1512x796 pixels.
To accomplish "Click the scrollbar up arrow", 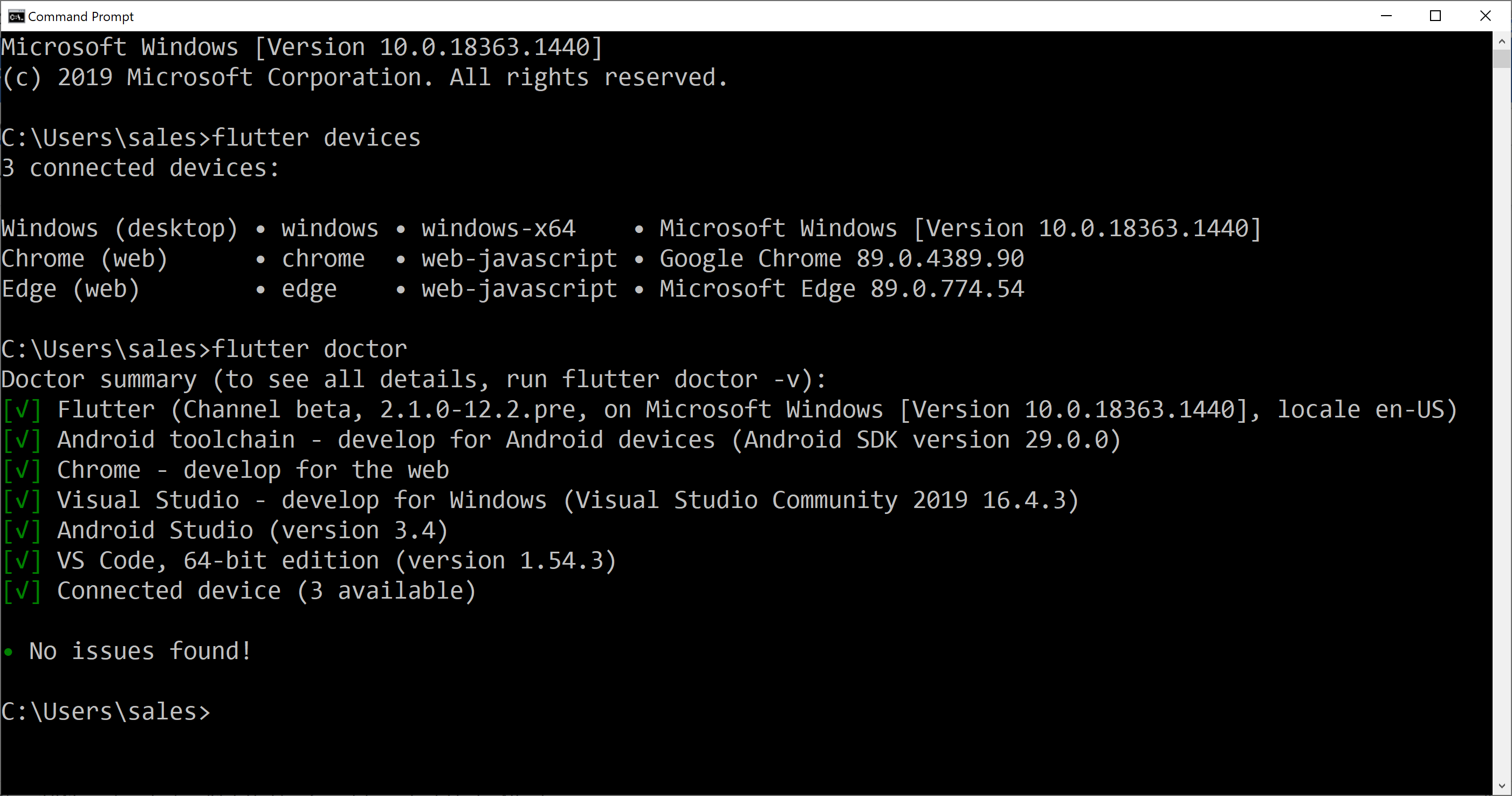I will point(1501,42).
